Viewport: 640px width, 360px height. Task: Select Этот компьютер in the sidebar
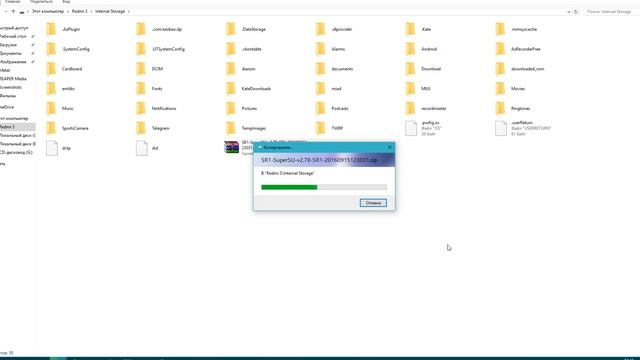(x=14, y=118)
